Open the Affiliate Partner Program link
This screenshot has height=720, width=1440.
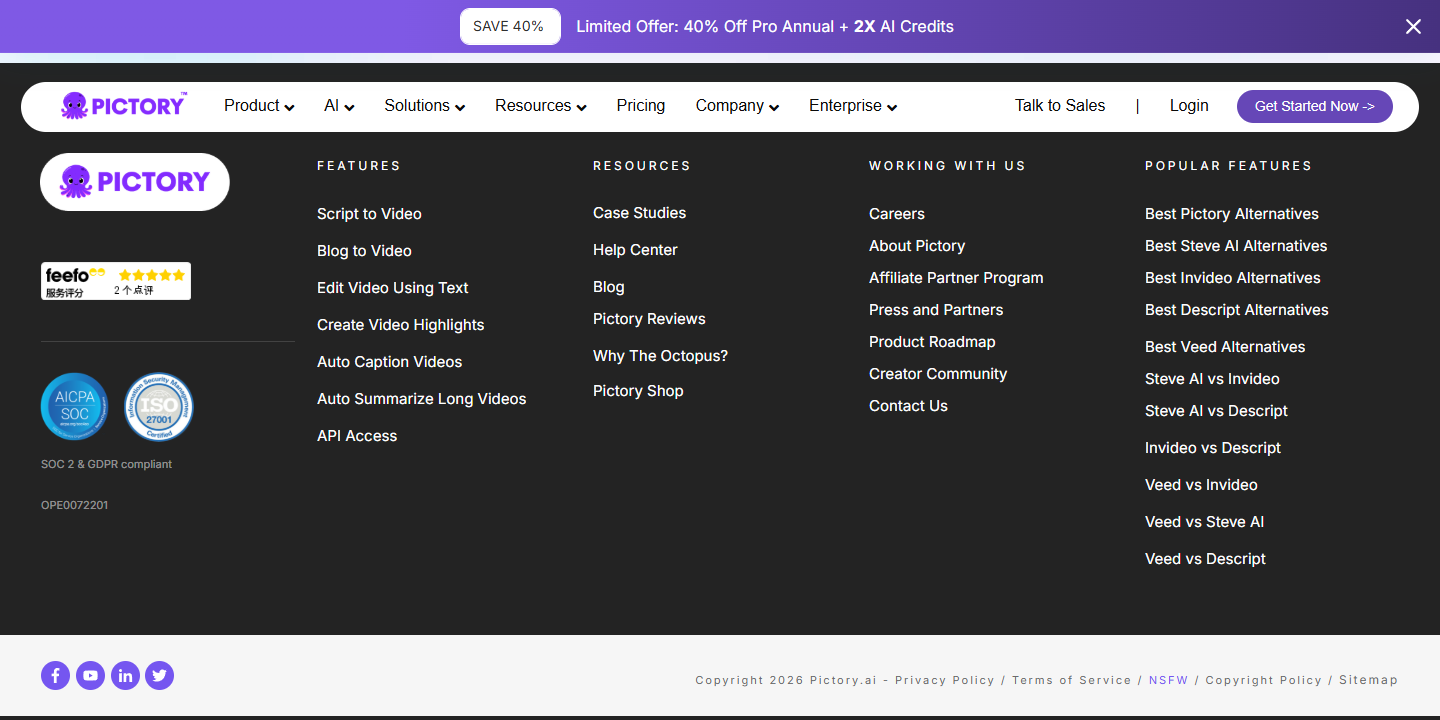(956, 278)
